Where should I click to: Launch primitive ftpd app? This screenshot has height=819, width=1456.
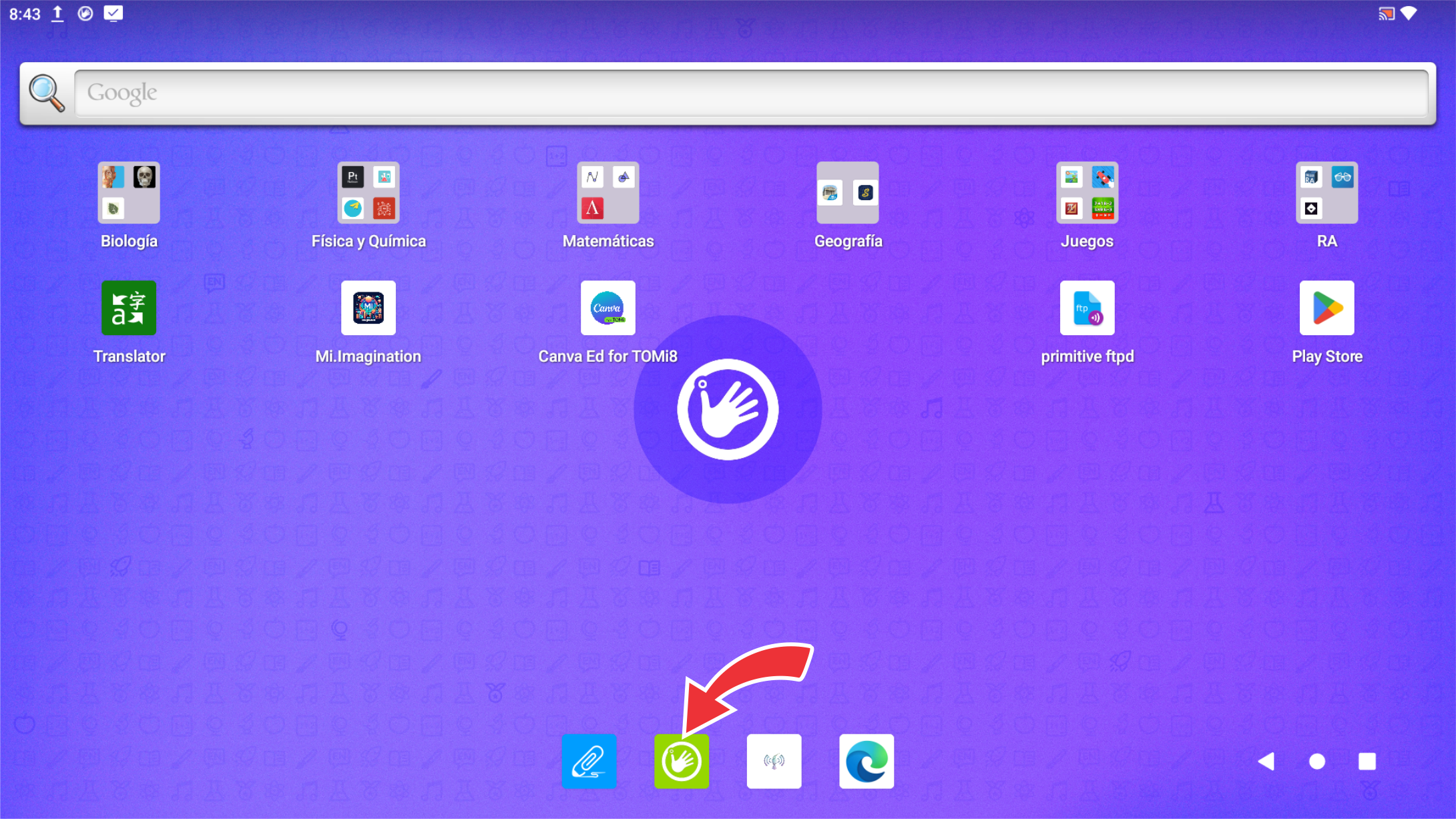[x=1087, y=308]
